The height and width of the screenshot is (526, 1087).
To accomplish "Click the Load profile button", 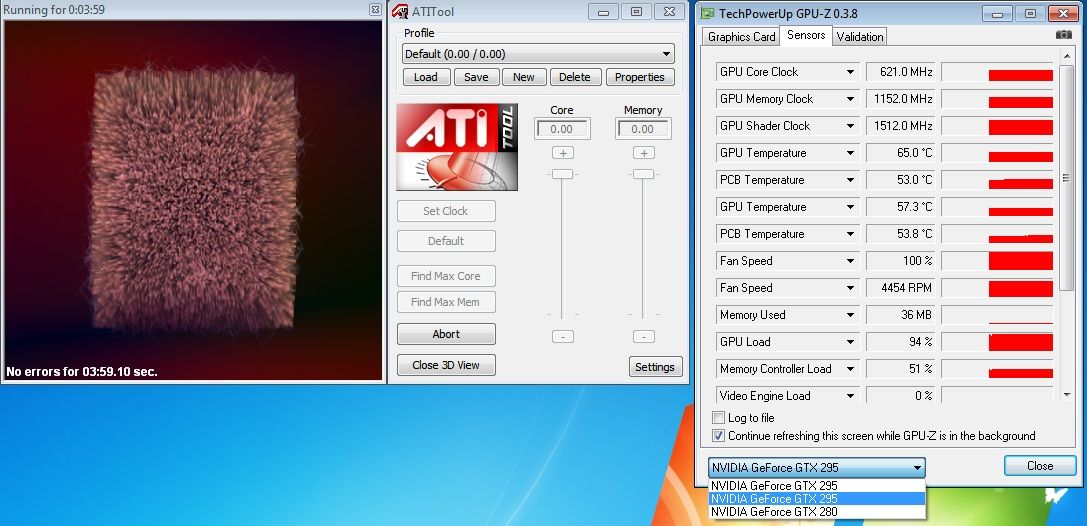I will [426, 77].
